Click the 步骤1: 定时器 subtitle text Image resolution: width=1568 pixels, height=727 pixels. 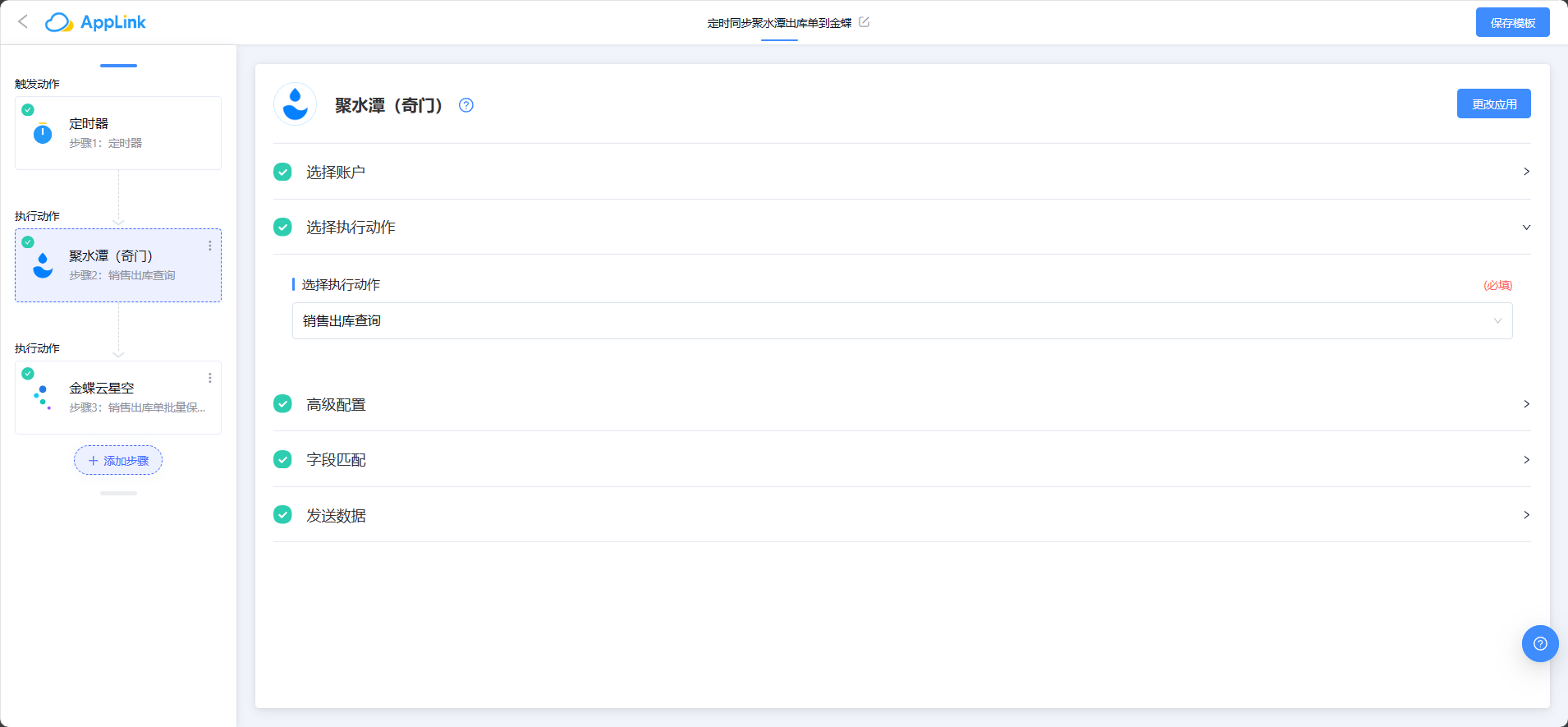tap(105, 143)
